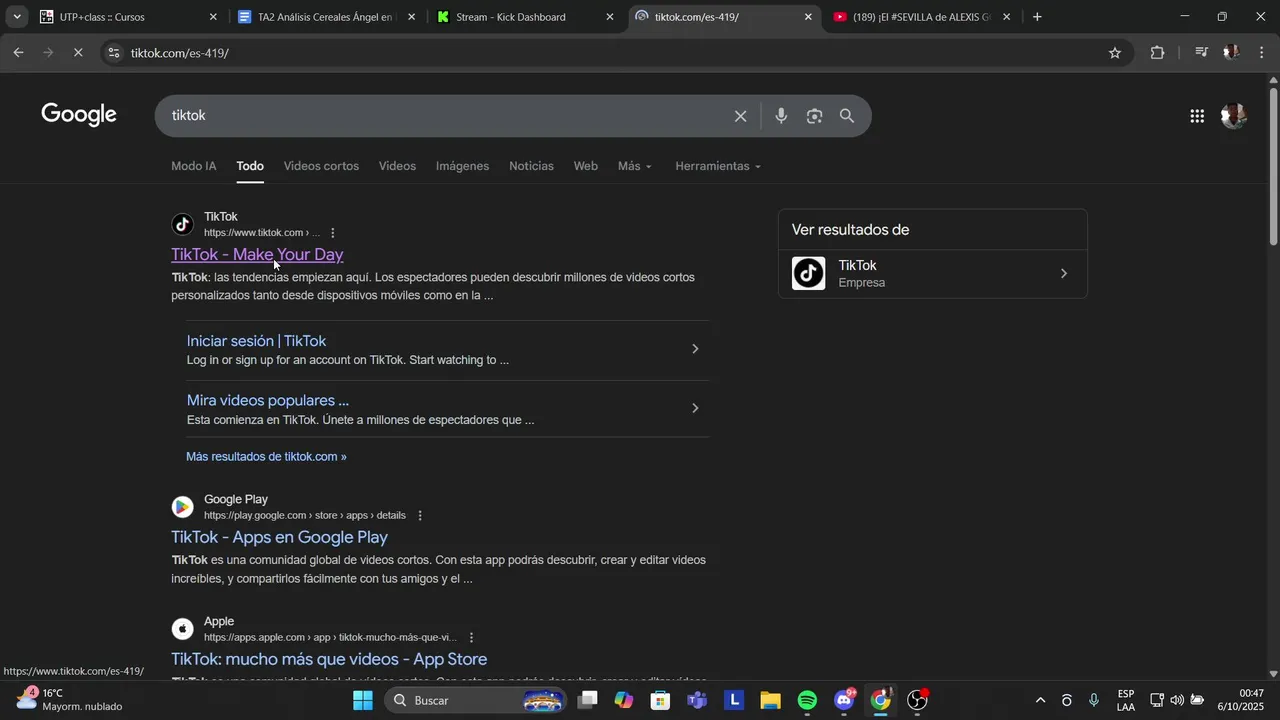
Task: Open Microsoft Teams from the taskbar
Action: [x=697, y=700]
